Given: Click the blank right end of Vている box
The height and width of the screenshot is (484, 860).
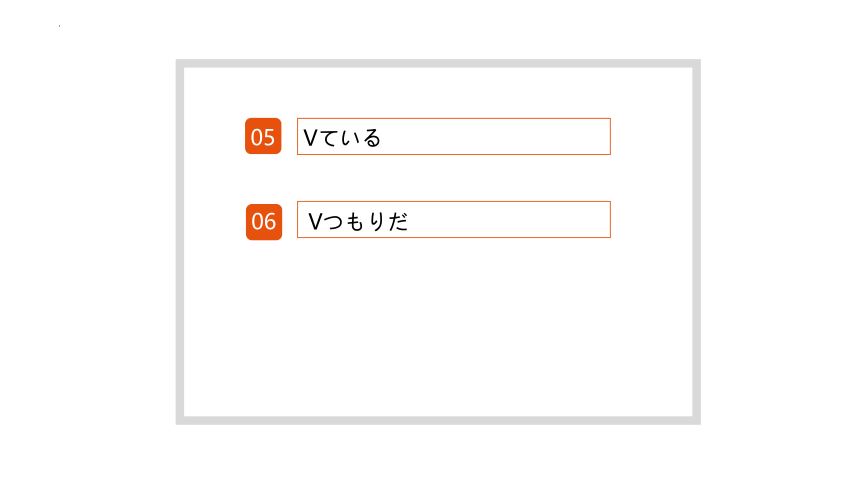Looking at the screenshot, I should point(494,136).
